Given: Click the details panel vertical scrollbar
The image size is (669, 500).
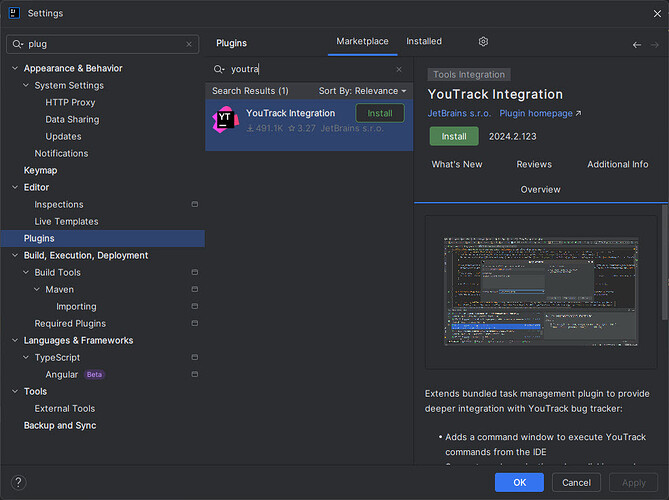Looking at the screenshot, I should (x=664, y=262).
